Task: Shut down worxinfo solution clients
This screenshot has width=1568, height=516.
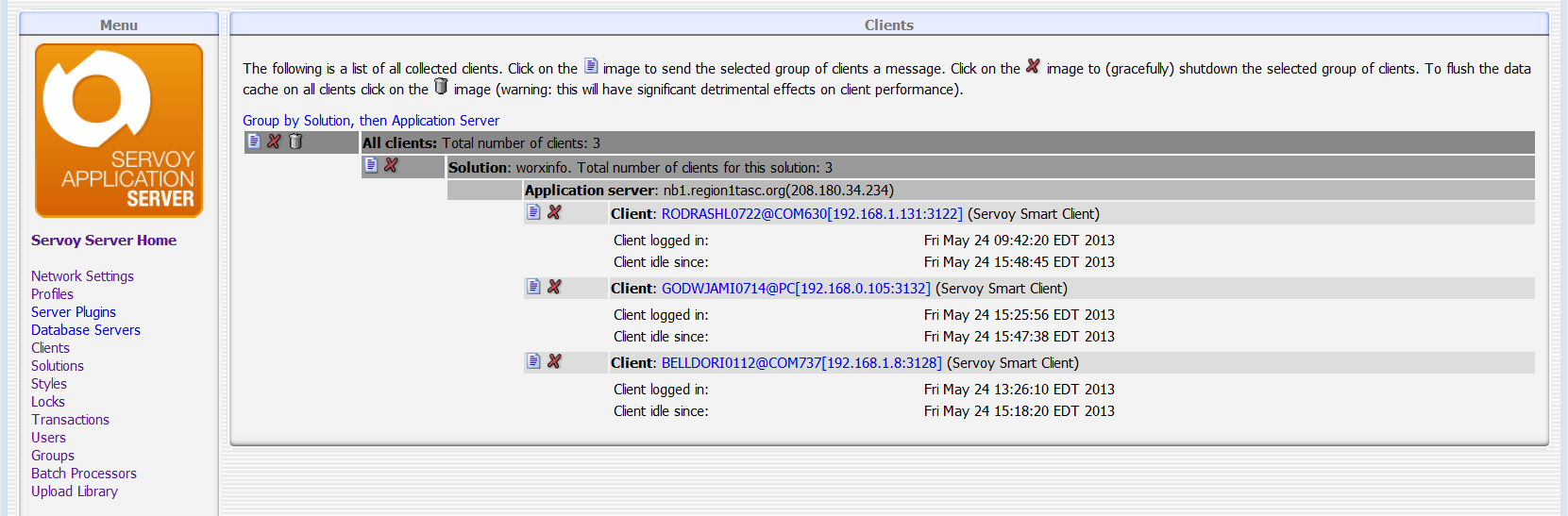Action: [x=391, y=165]
